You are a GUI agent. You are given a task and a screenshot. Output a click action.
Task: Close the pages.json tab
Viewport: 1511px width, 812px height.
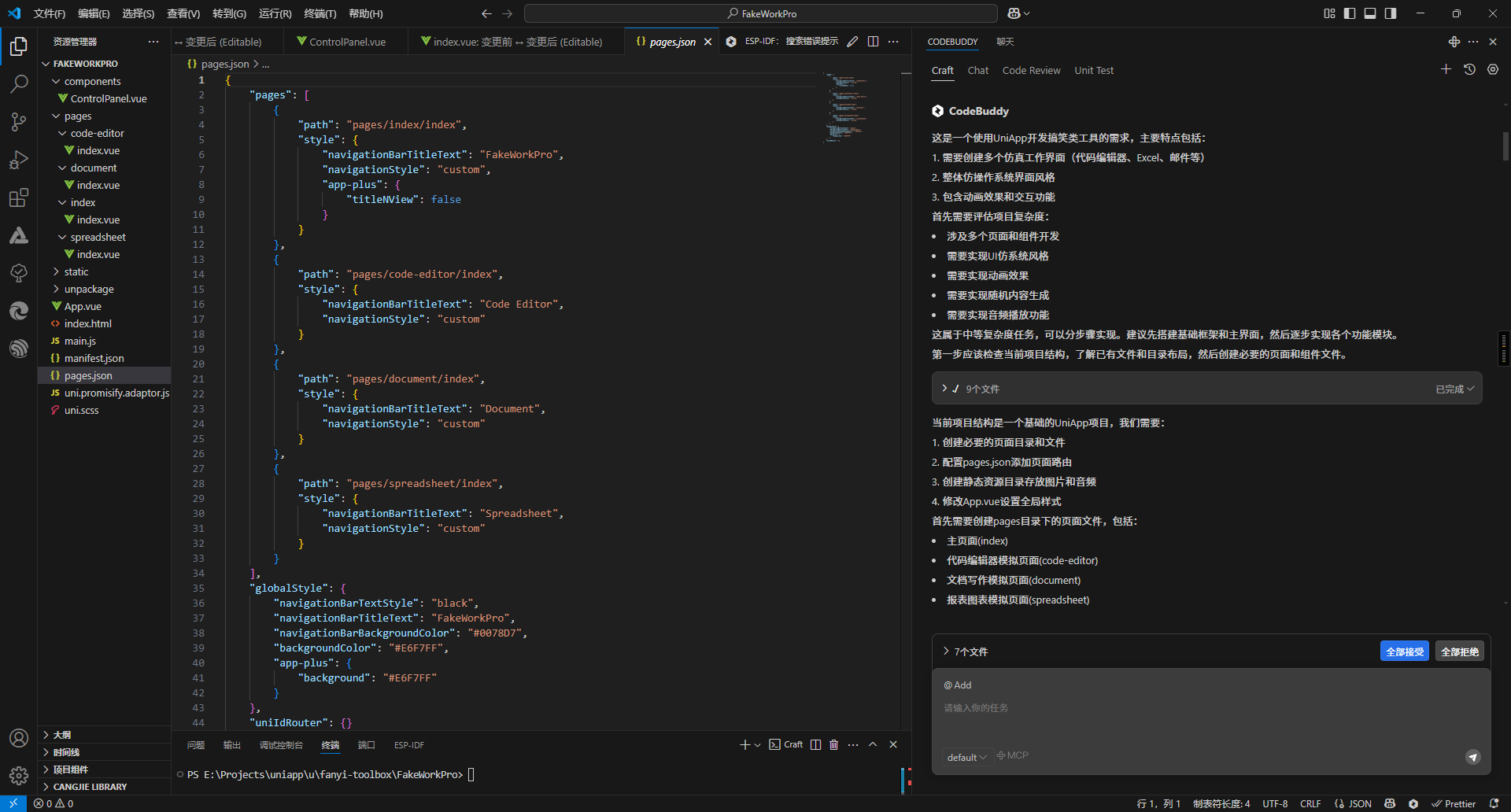coord(708,42)
